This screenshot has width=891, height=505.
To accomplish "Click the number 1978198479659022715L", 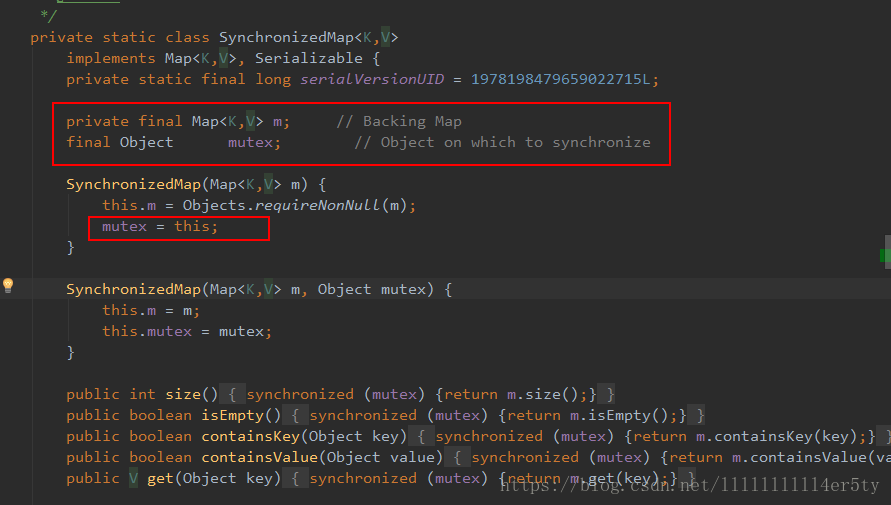I will (x=560, y=80).
